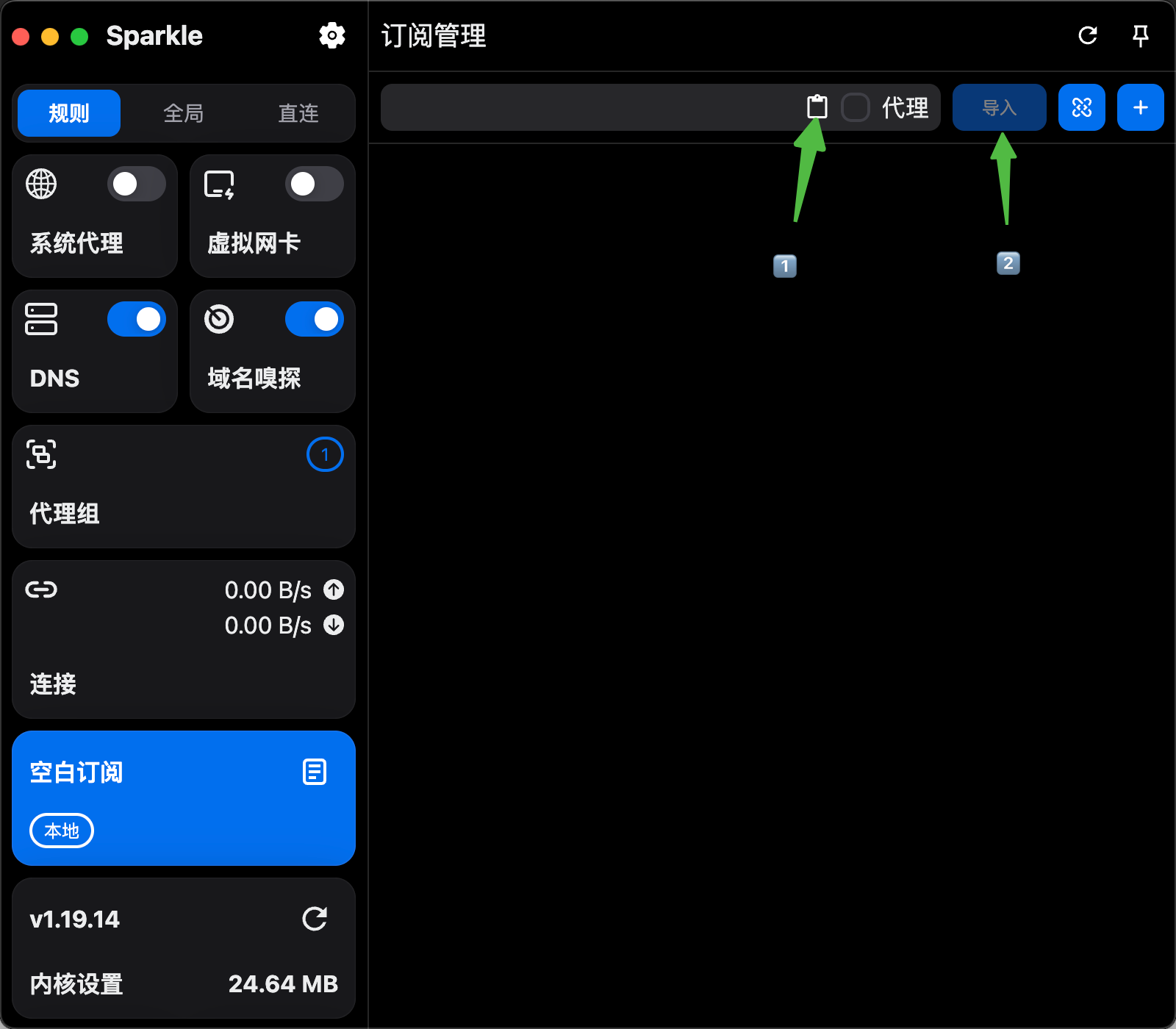
Task: Click the 导入 import button
Action: pyautogui.click(x=999, y=107)
